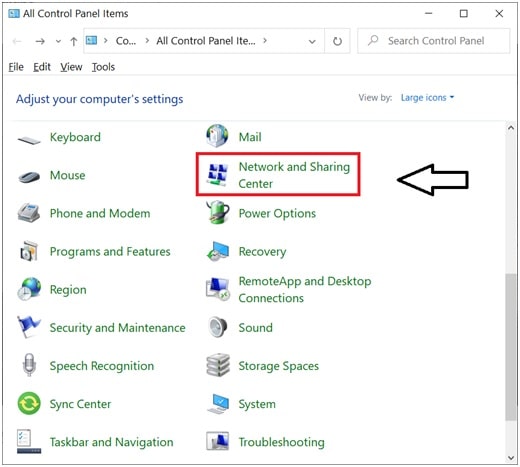Open the View by Large icons dropdown
The height and width of the screenshot is (467, 520).
click(x=427, y=98)
